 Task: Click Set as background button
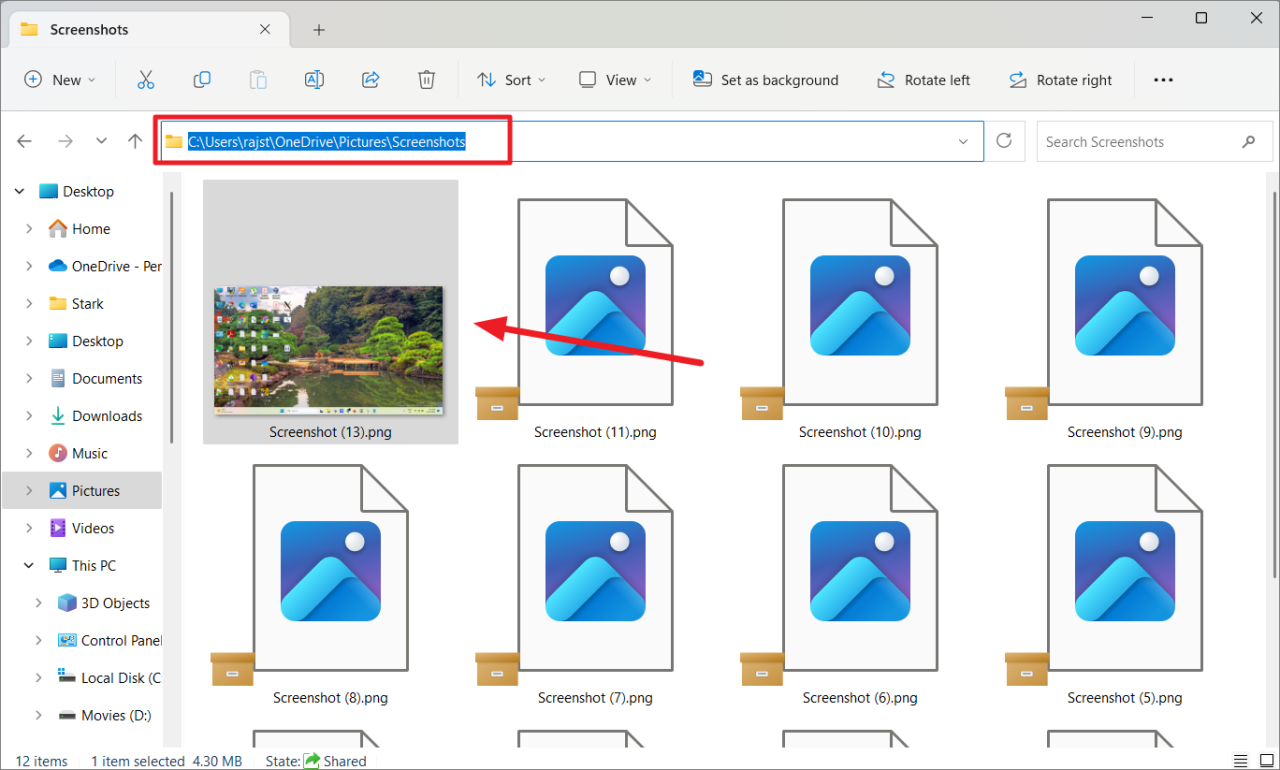(766, 80)
